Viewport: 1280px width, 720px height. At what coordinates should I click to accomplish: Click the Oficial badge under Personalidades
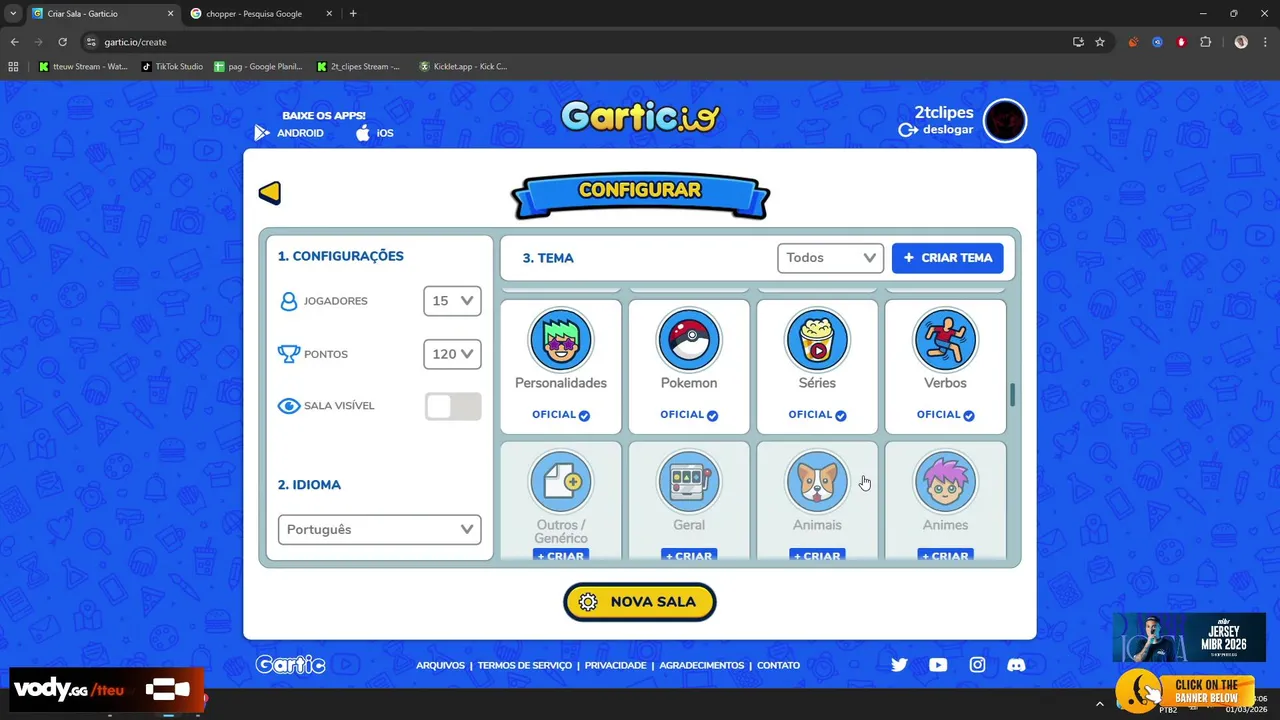pos(561,415)
